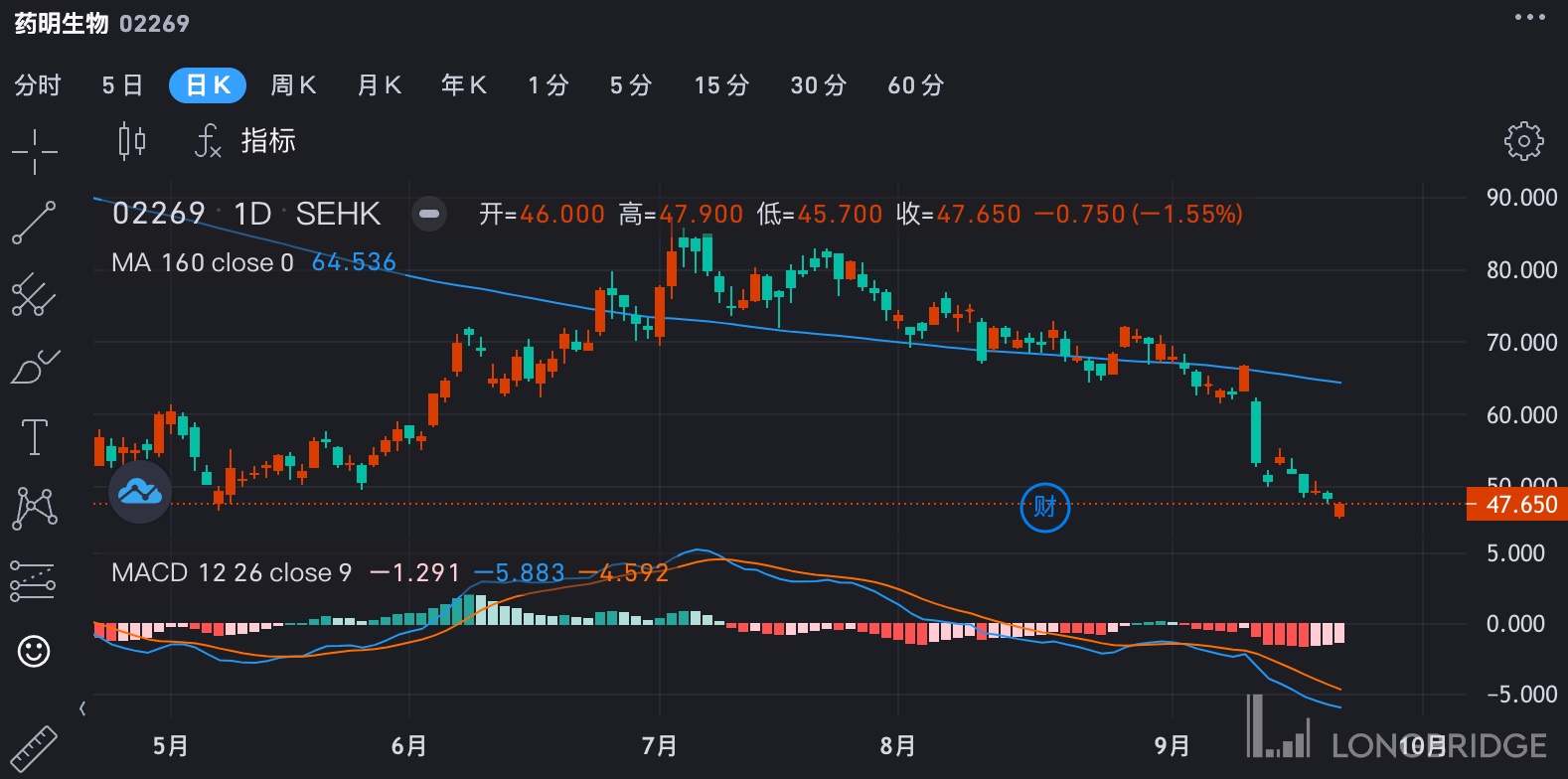Select the pitchfork channel tool

coord(34,294)
